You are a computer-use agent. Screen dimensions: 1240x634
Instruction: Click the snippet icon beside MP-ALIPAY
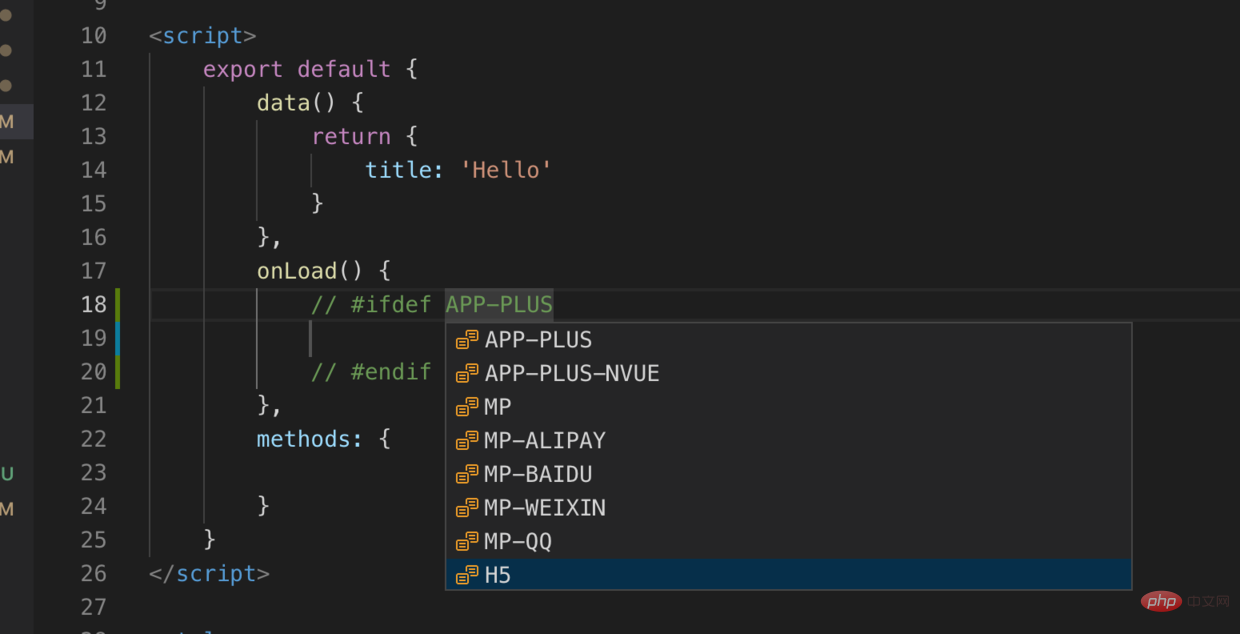click(467, 441)
